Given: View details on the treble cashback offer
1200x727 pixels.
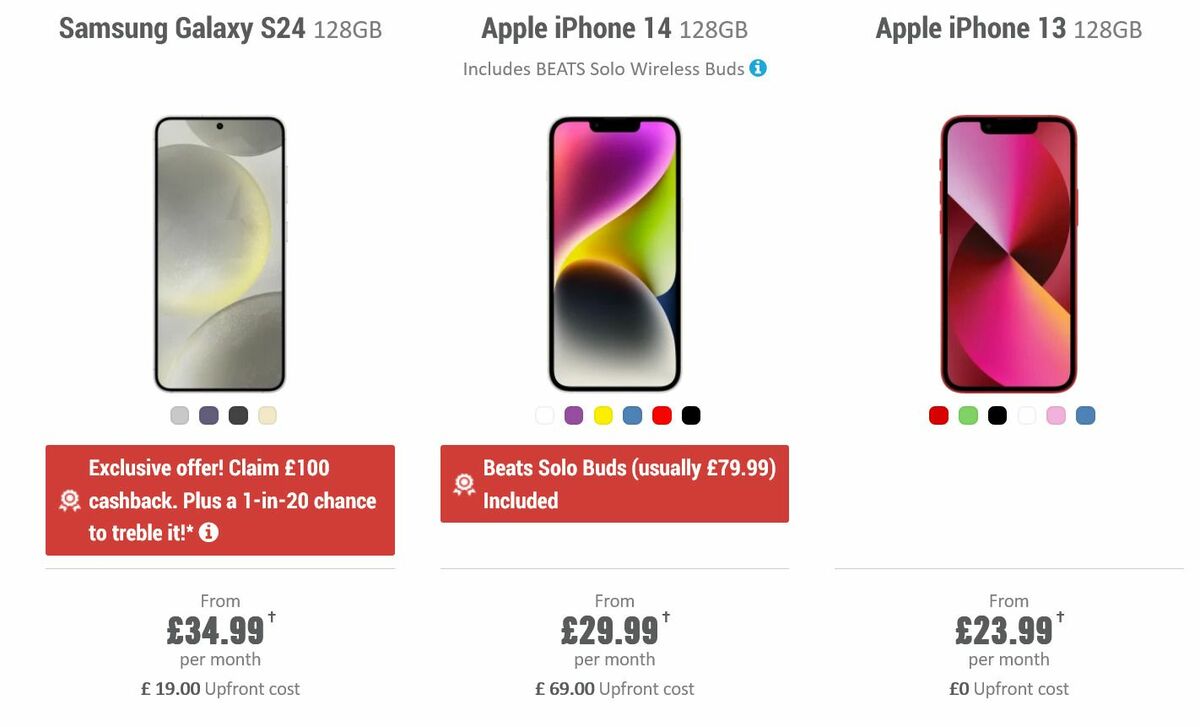Looking at the screenshot, I should (x=209, y=533).
